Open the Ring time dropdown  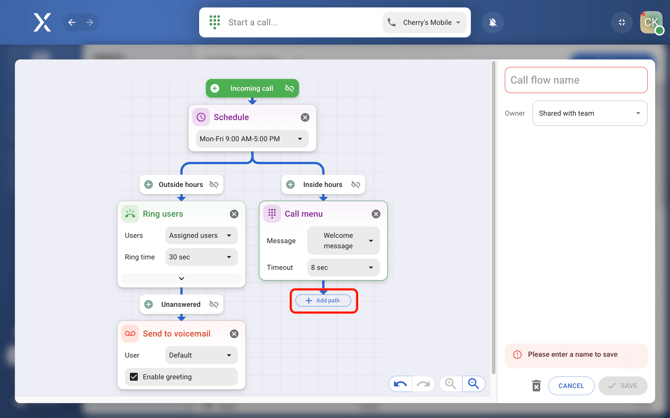point(201,257)
